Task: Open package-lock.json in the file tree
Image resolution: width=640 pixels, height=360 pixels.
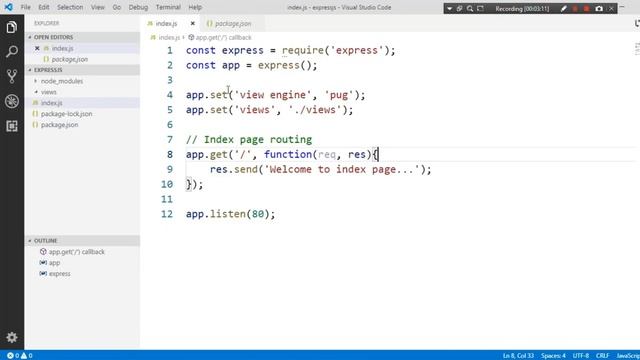Action: tap(67, 114)
